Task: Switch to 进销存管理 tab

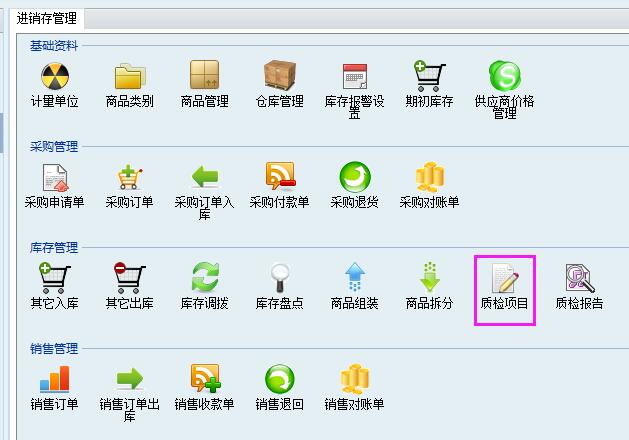Action: (47, 18)
